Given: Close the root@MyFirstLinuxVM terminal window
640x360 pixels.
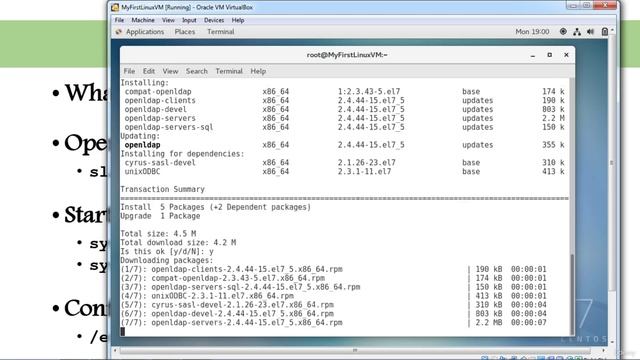Looking at the screenshot, I should [x=566, y=55].
